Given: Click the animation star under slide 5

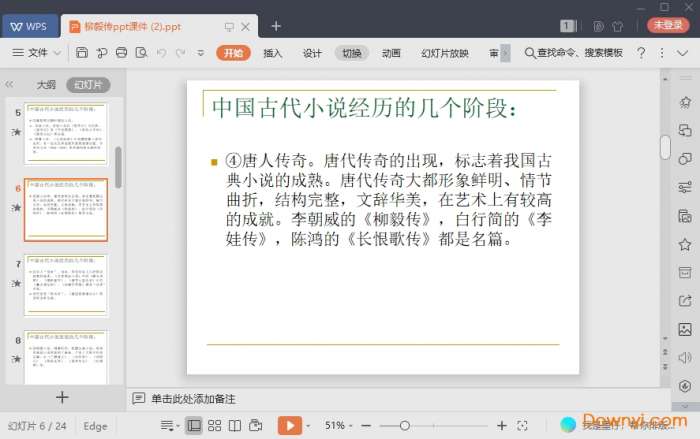Looking at the screenshot, I should pos(17,132).
